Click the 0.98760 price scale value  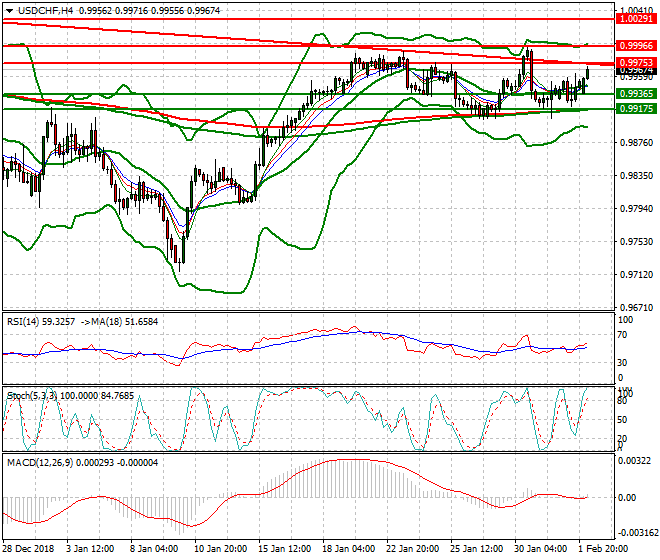pyautogui.click(x=636, y=143)
